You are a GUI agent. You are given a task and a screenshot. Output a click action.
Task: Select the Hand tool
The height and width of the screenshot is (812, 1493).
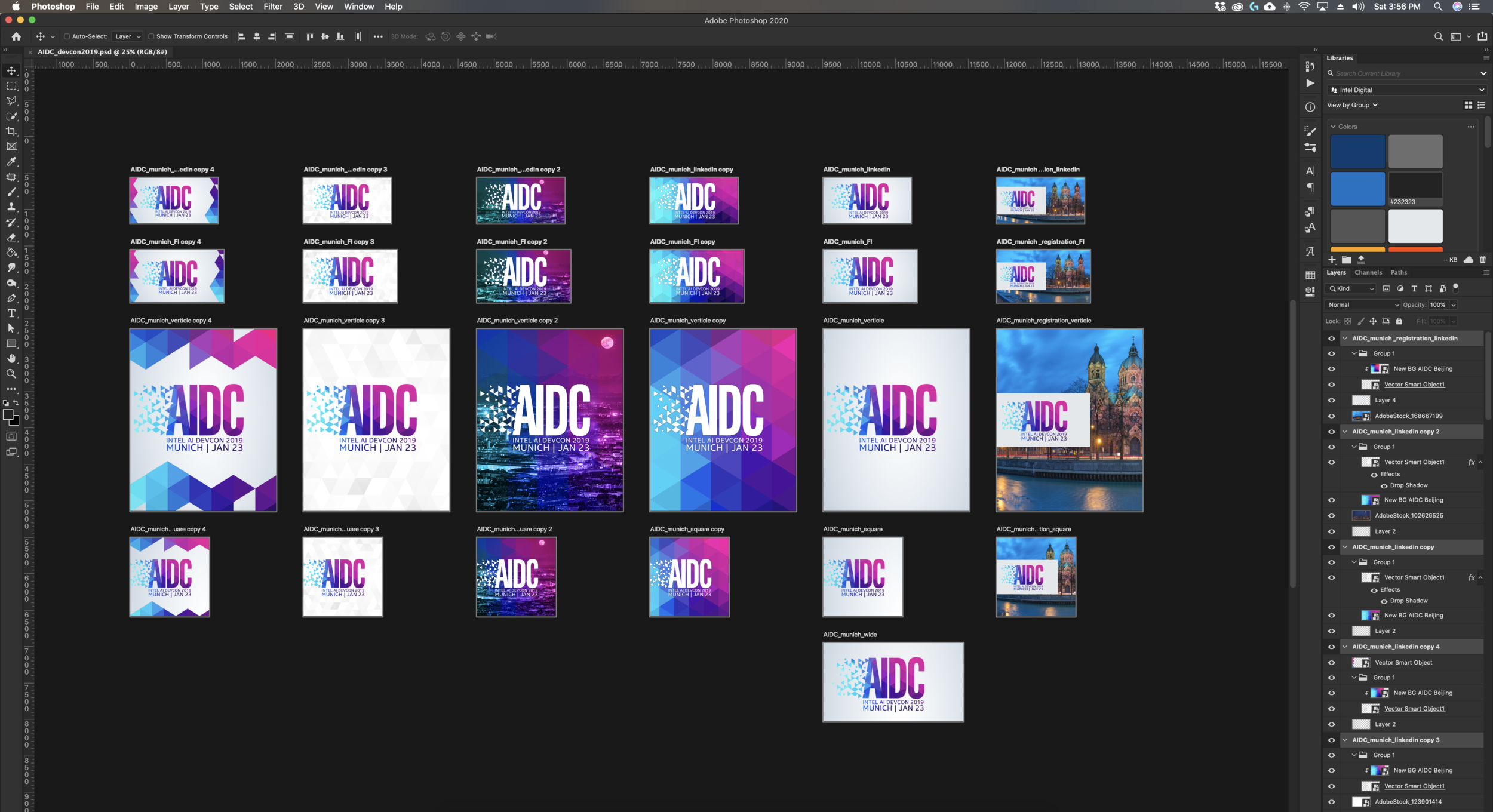(11, 359)
